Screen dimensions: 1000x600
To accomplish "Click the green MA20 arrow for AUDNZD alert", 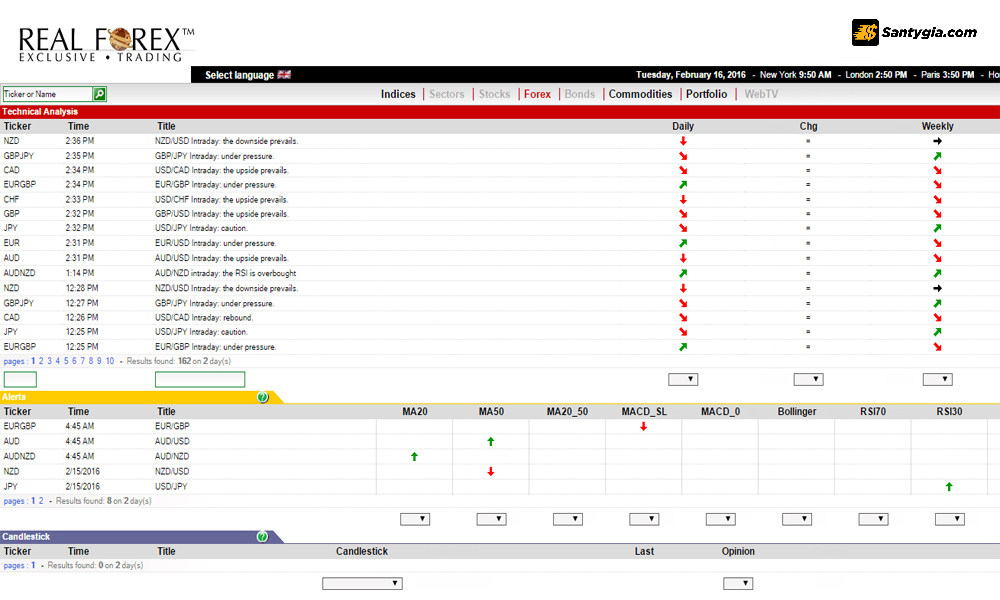I will (414, 456).
